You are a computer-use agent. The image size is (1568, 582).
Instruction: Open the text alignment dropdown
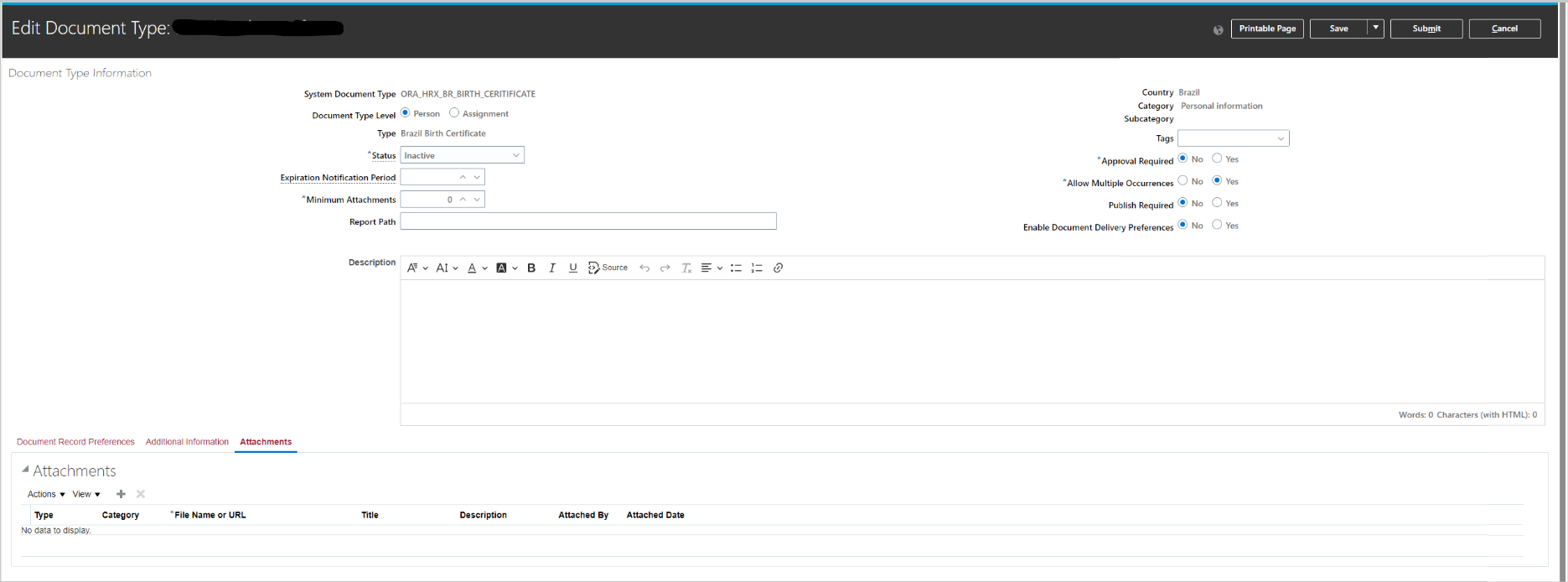pos(712,268)
